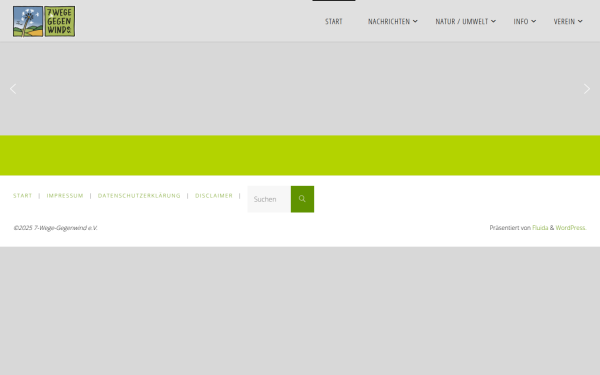Visit the Fluida theme link
Image resolution: width=600 pixels, height=375 pixels.
540,228
